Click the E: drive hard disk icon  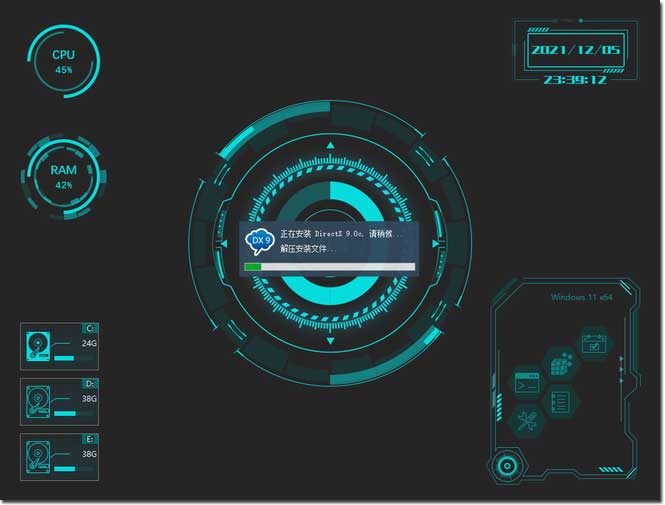[x=39, y=459]
